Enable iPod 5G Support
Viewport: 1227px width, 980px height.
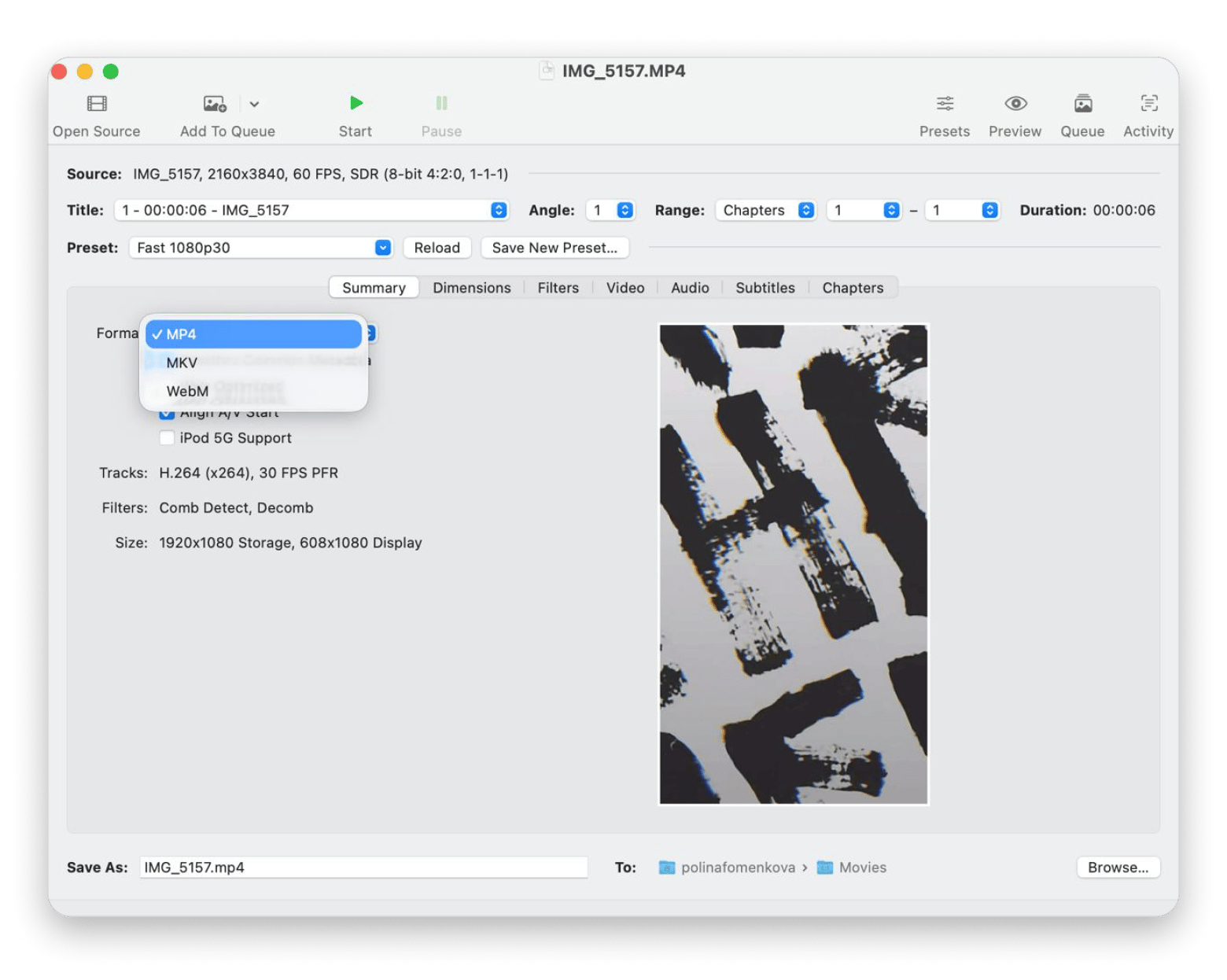[166, 438]
